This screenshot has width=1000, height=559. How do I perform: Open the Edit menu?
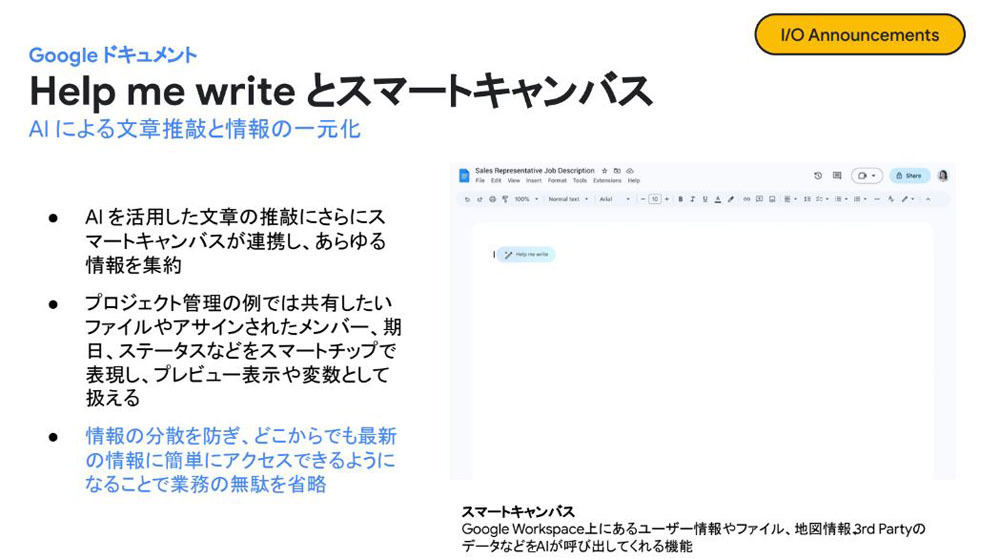(x=496, y=180)
